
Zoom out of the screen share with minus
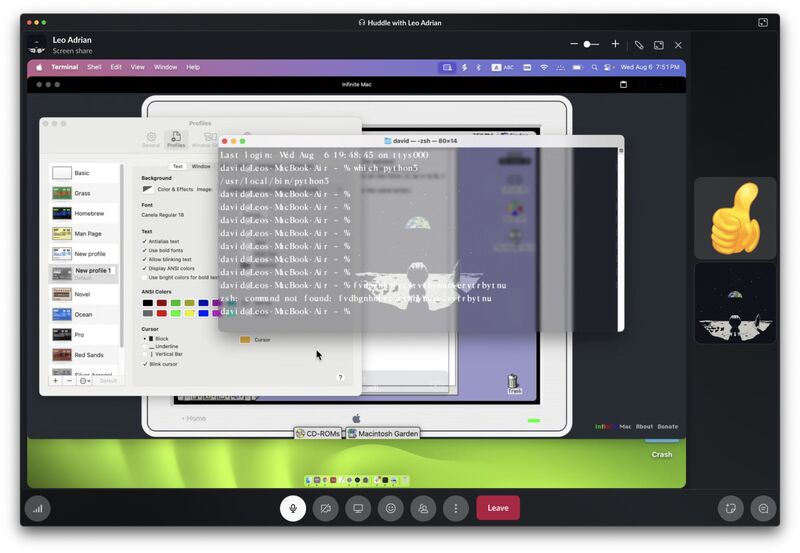[574, 44]
